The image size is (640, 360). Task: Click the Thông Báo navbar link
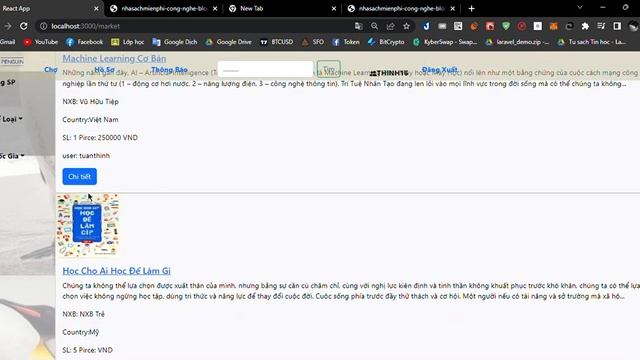tap(169, 69)
